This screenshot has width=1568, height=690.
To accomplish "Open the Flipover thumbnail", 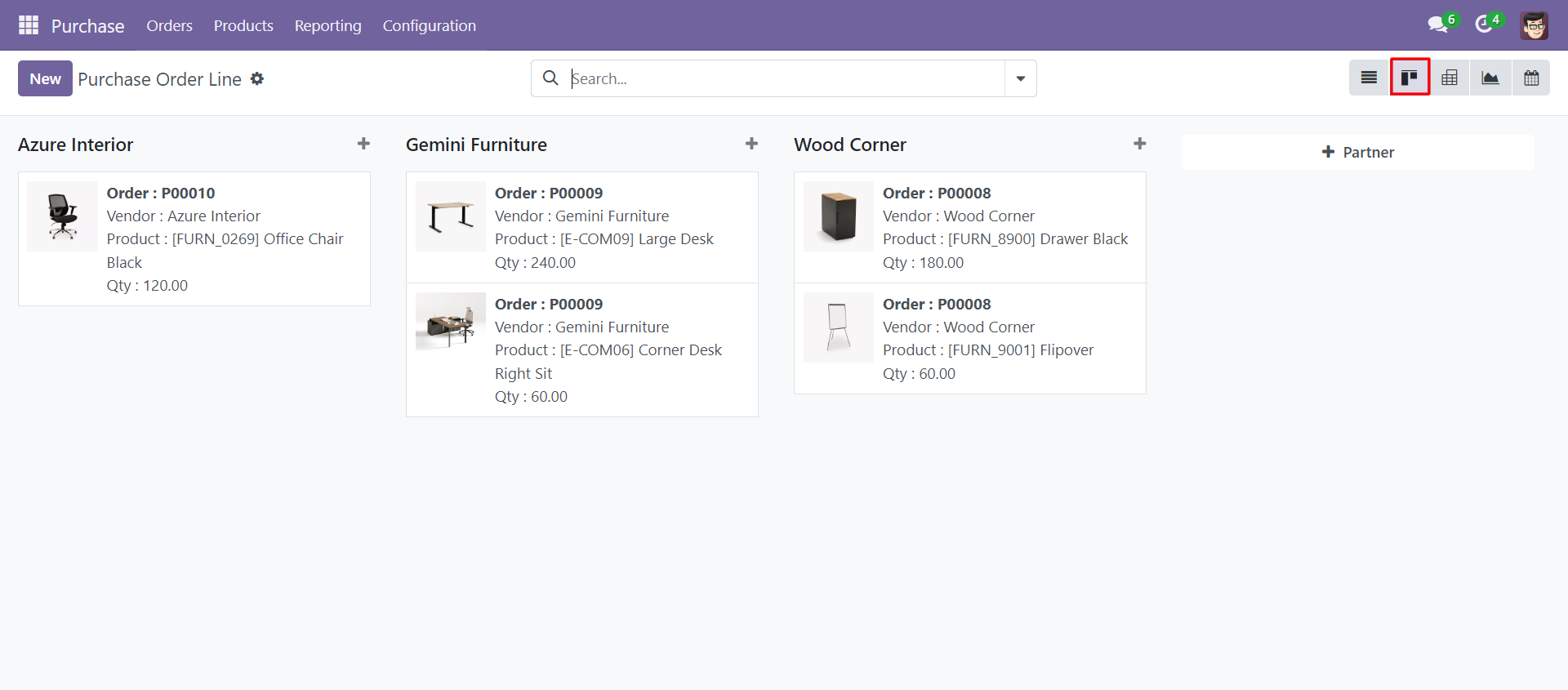I will [839, 327].
